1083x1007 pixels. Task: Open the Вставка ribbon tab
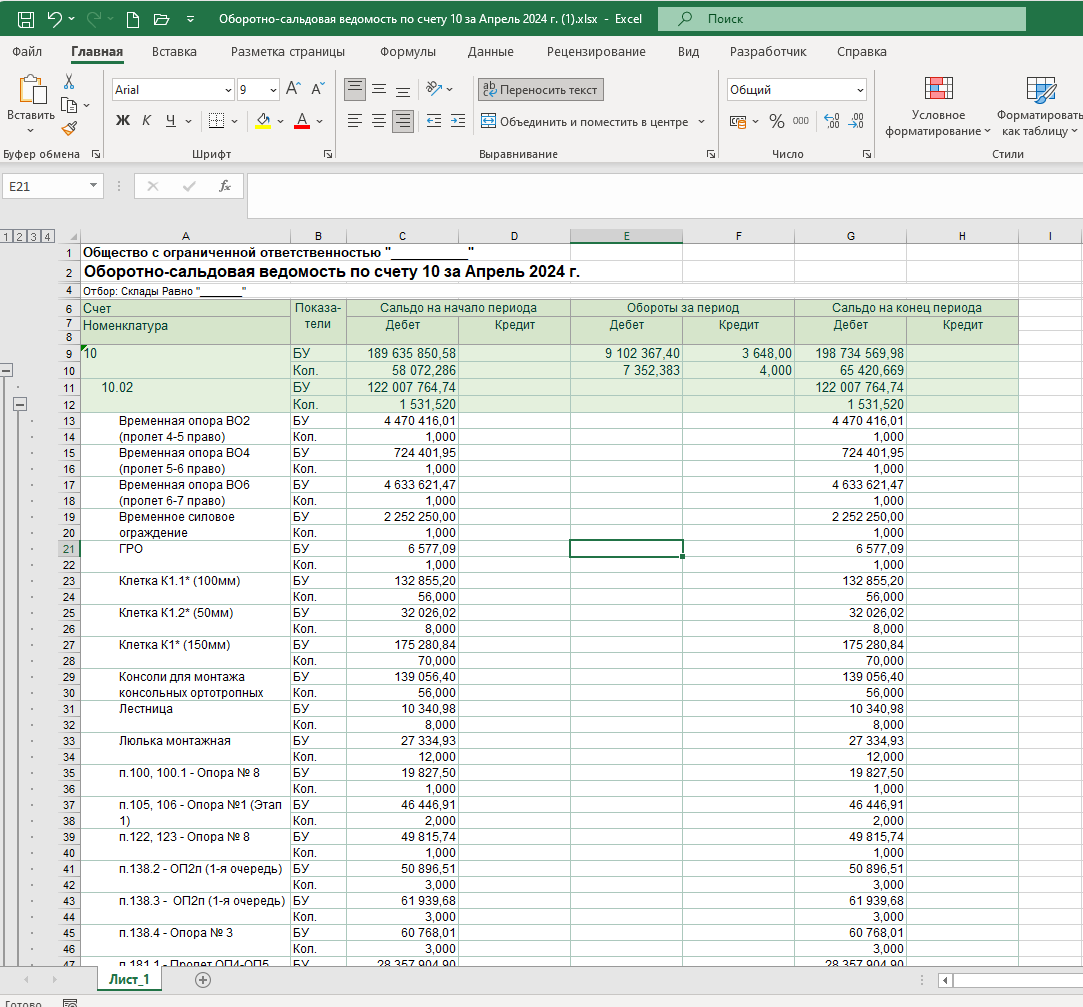[174, 52]
